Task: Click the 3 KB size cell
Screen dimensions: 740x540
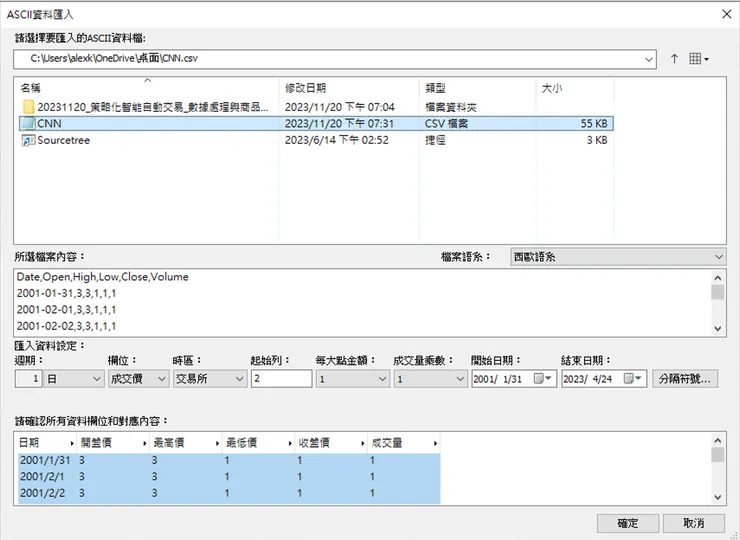Action: coord(597,140)
